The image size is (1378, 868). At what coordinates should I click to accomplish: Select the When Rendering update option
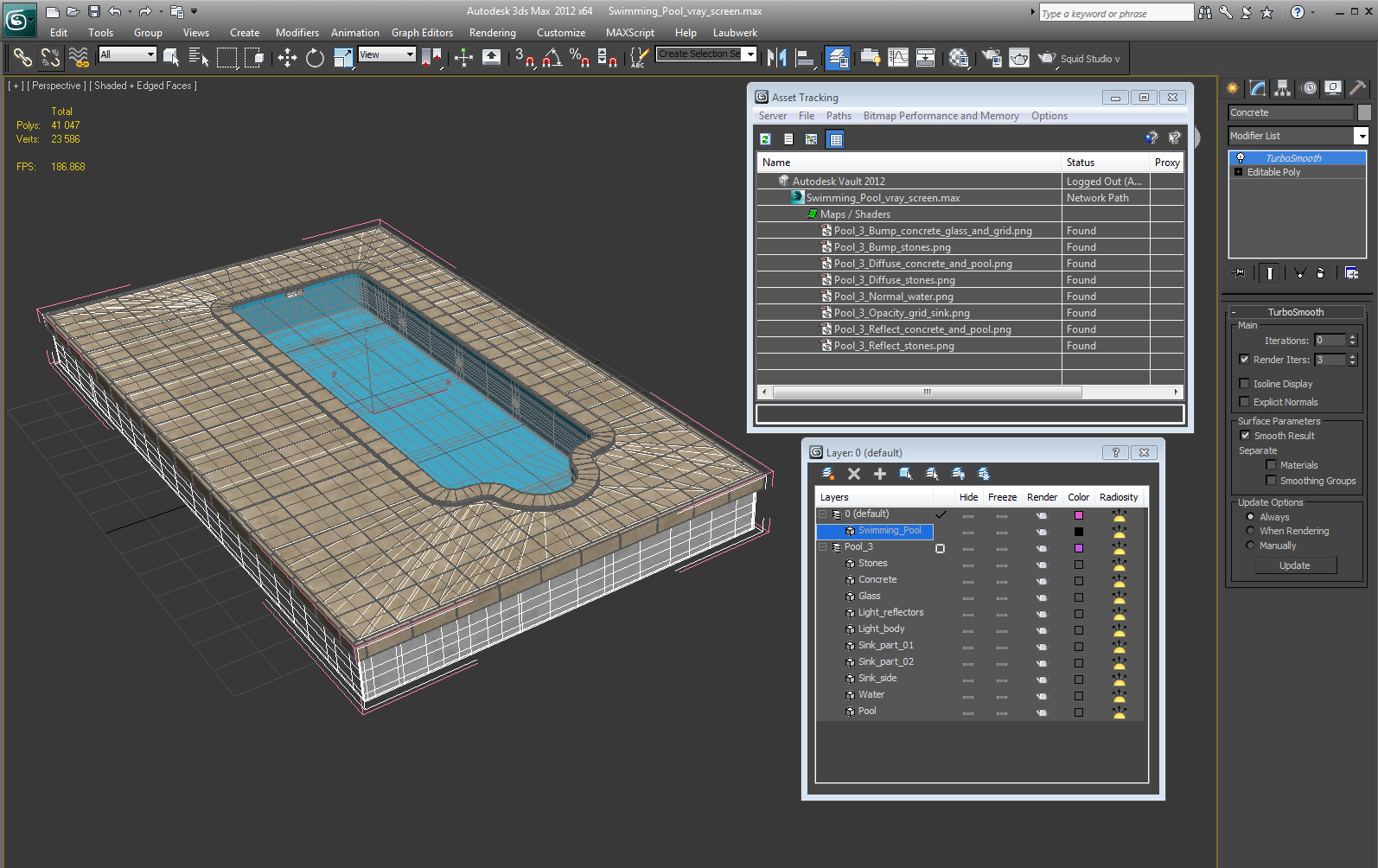tap(1250, 531)
